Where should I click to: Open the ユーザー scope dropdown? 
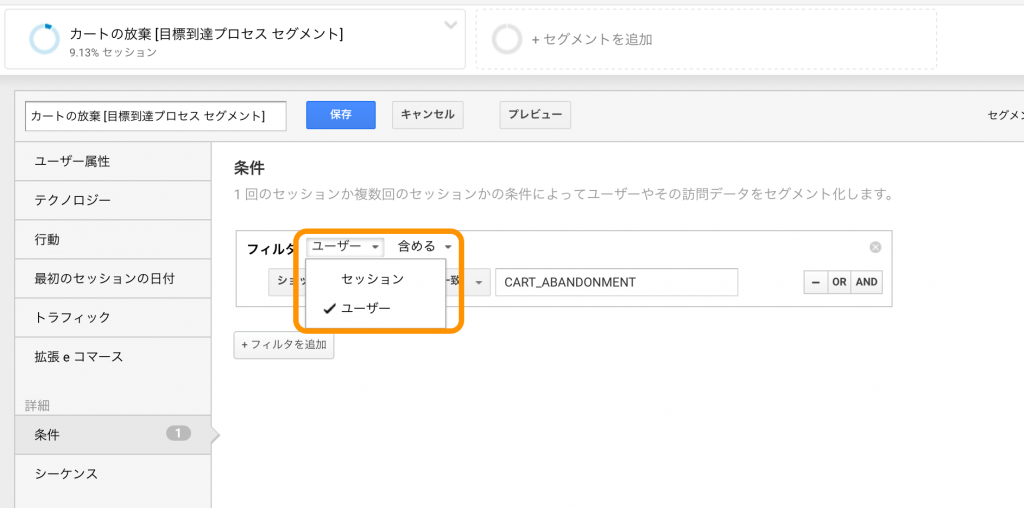(x=345, y=247)
